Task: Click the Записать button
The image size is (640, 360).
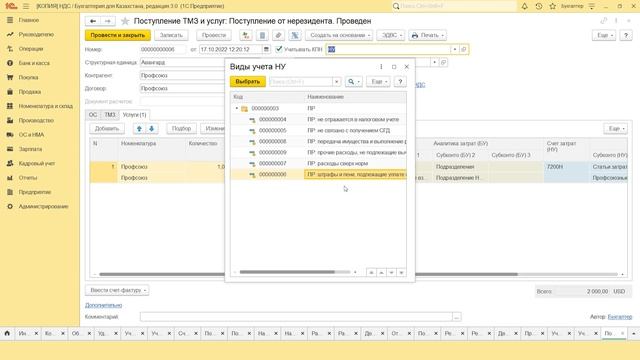Action: pos(171,36)
